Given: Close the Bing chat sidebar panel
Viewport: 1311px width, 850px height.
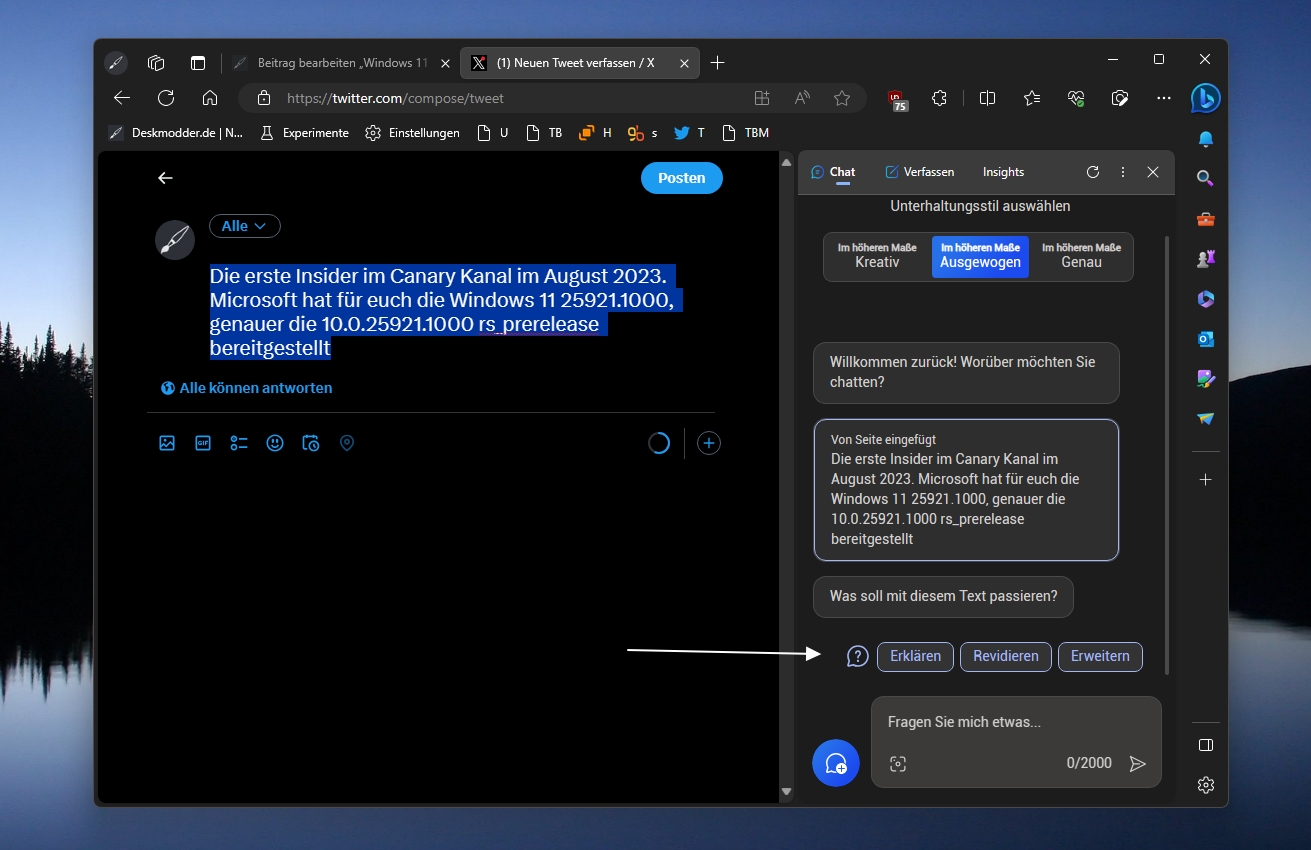Looking at the screenshot, I should pyautogui.click(x=1153, y=172).
